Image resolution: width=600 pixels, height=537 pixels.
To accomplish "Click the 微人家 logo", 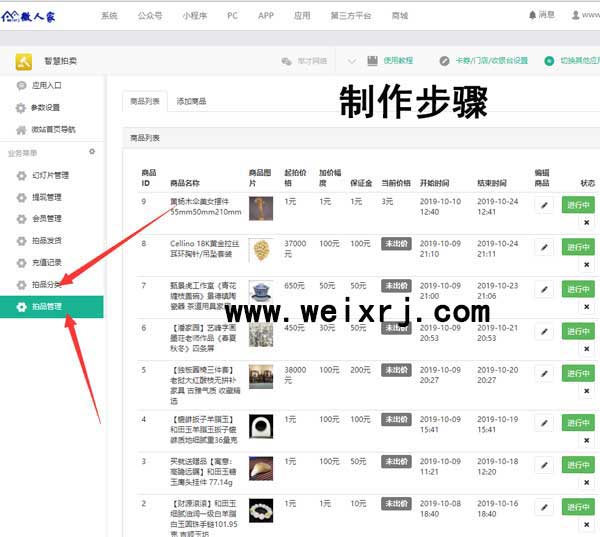I will tap(29, 16).
